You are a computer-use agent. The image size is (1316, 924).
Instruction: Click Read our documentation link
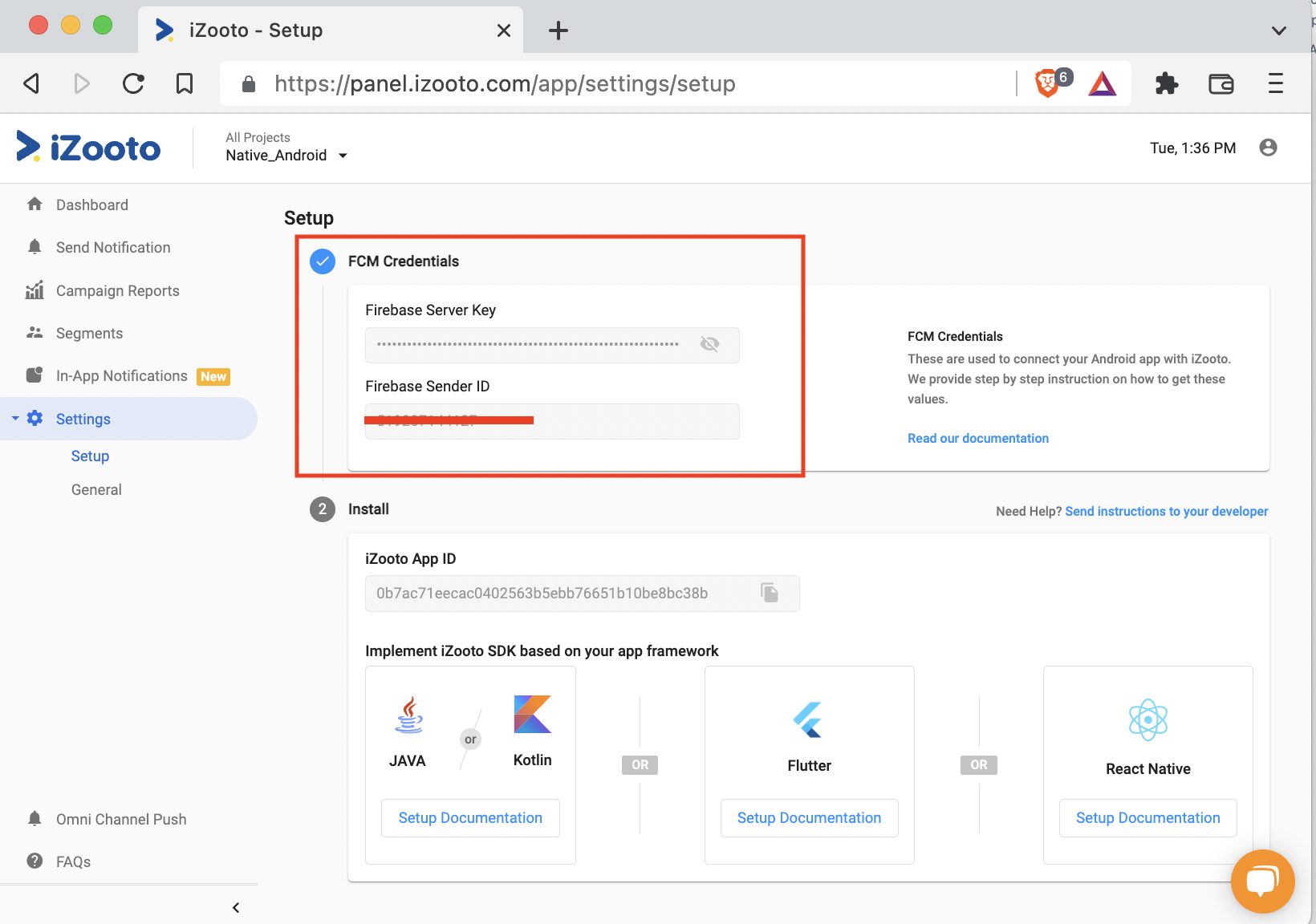pos(978,438)
